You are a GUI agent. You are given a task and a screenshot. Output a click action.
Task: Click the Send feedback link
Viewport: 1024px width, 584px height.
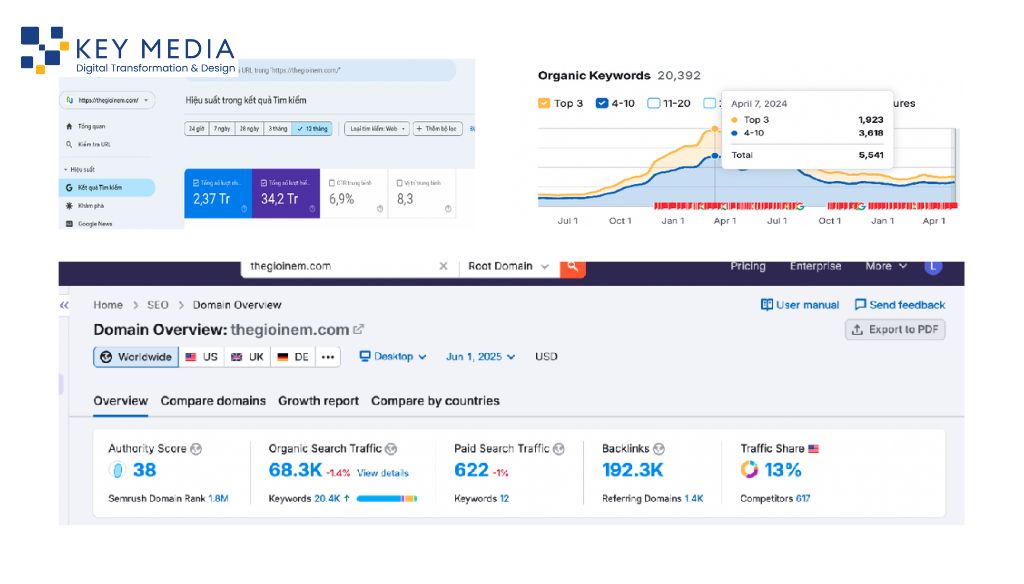900,305
